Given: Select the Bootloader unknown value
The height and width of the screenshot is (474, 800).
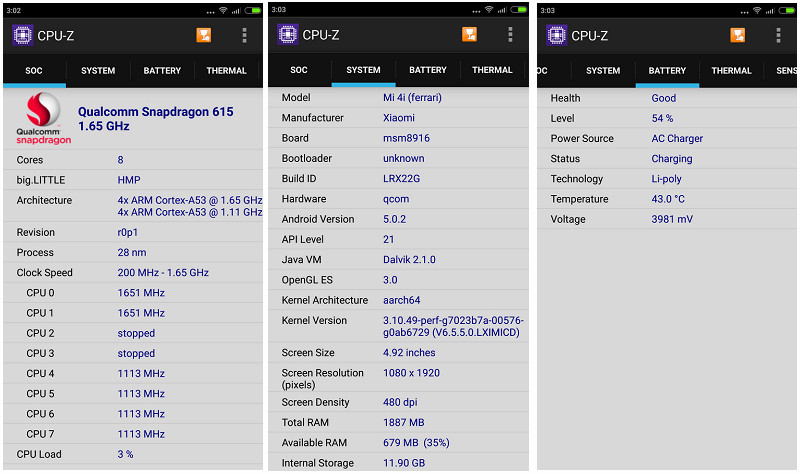Looking at the screenshot, I should (404, 158).
